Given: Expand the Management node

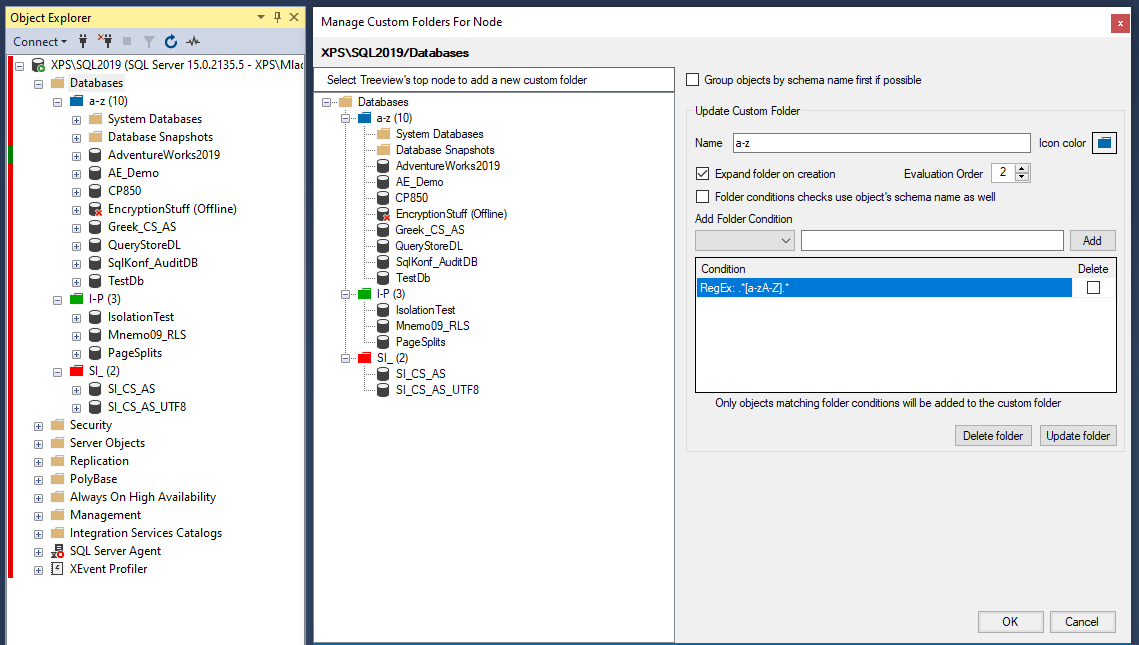Looking at the screenshot, I should click(38, 516).
